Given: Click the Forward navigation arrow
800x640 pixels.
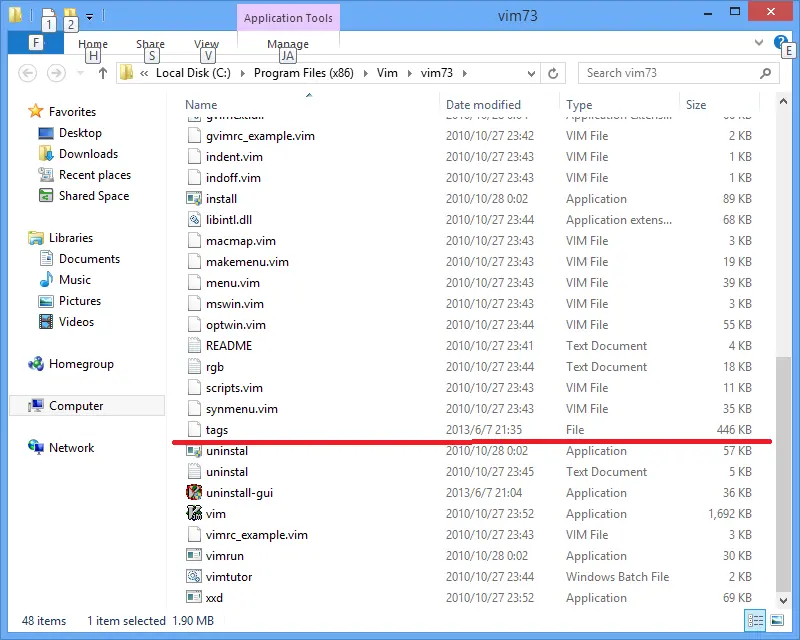Looking at the screenshot, I should coord(56,73).
